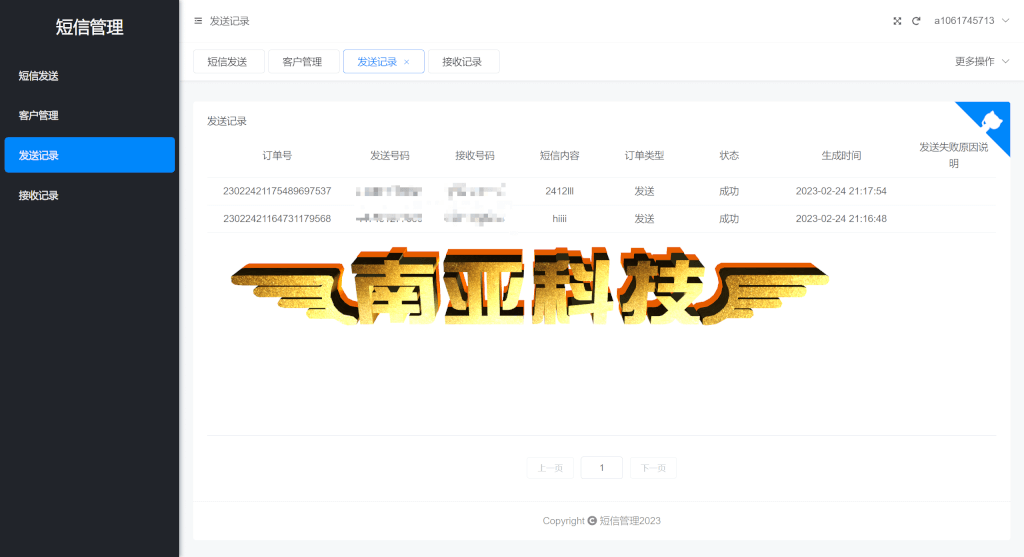
Task: Click message content 2412lll
Action: click(560, 191)
